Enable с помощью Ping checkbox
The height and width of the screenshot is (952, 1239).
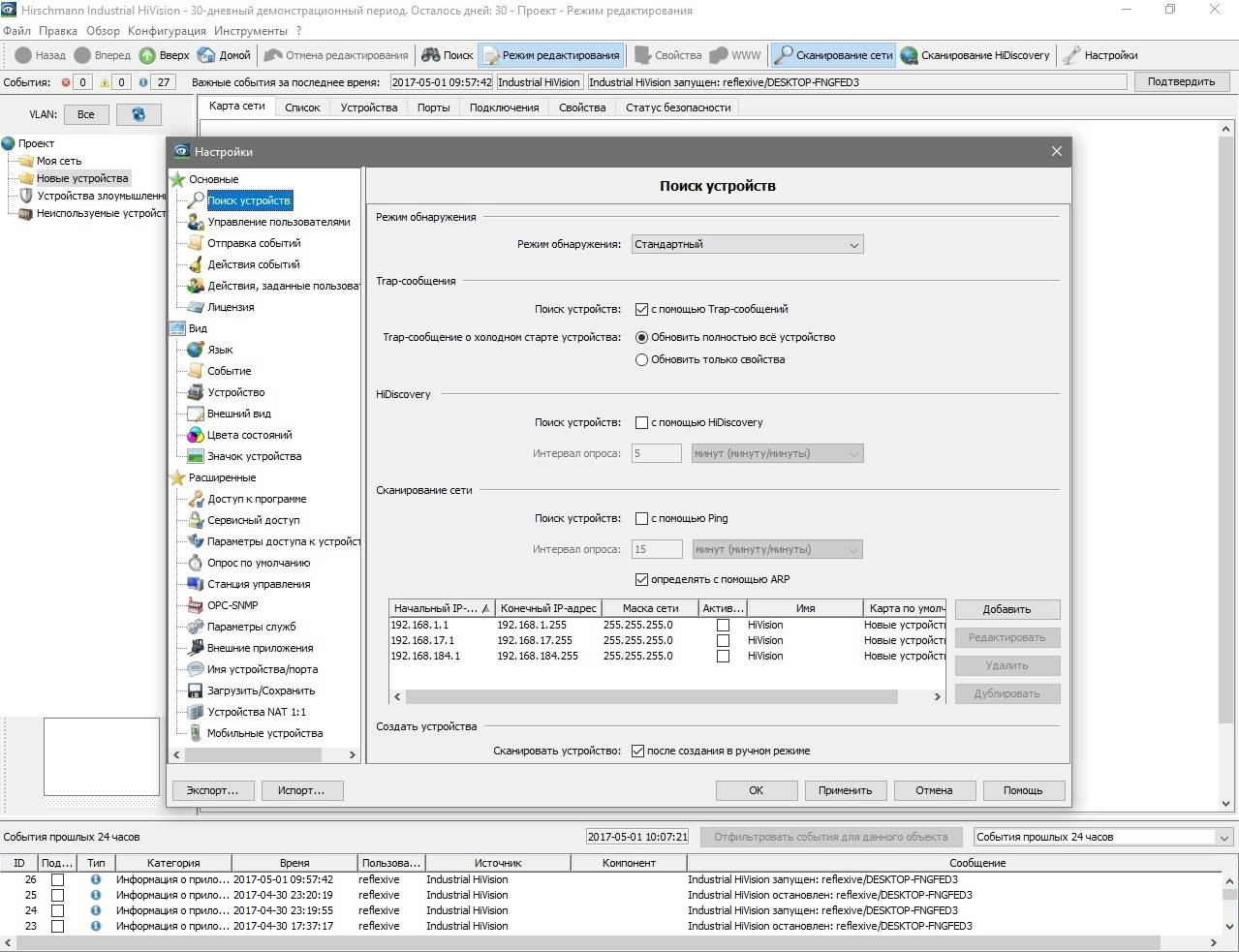pos(641,518)
